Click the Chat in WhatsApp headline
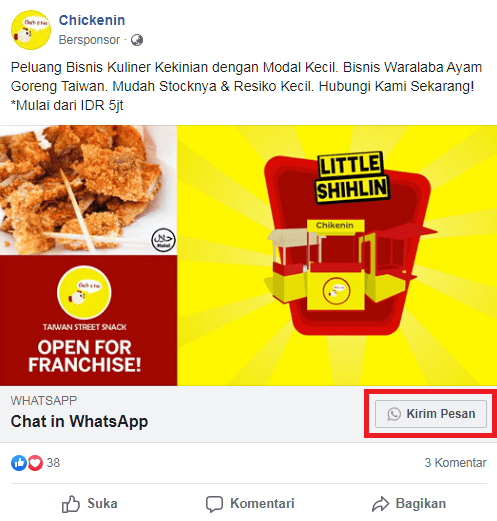The image size is (497, 521). [x=79, y=421]
